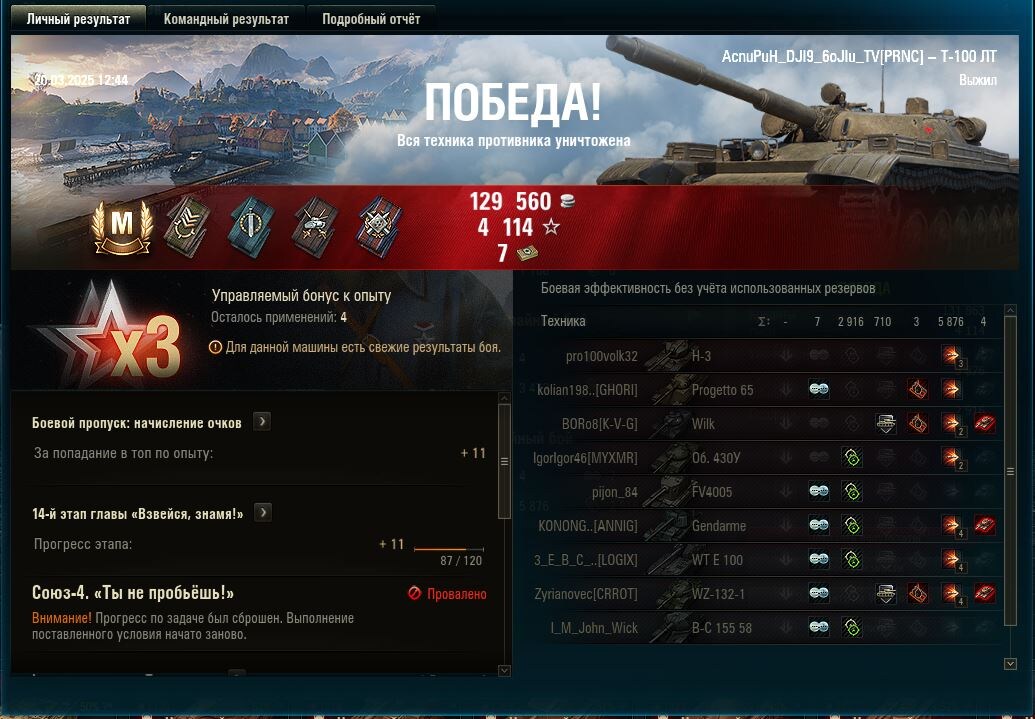Select the Личный результат tab
1035x719 pixels.
click(79, 19)
